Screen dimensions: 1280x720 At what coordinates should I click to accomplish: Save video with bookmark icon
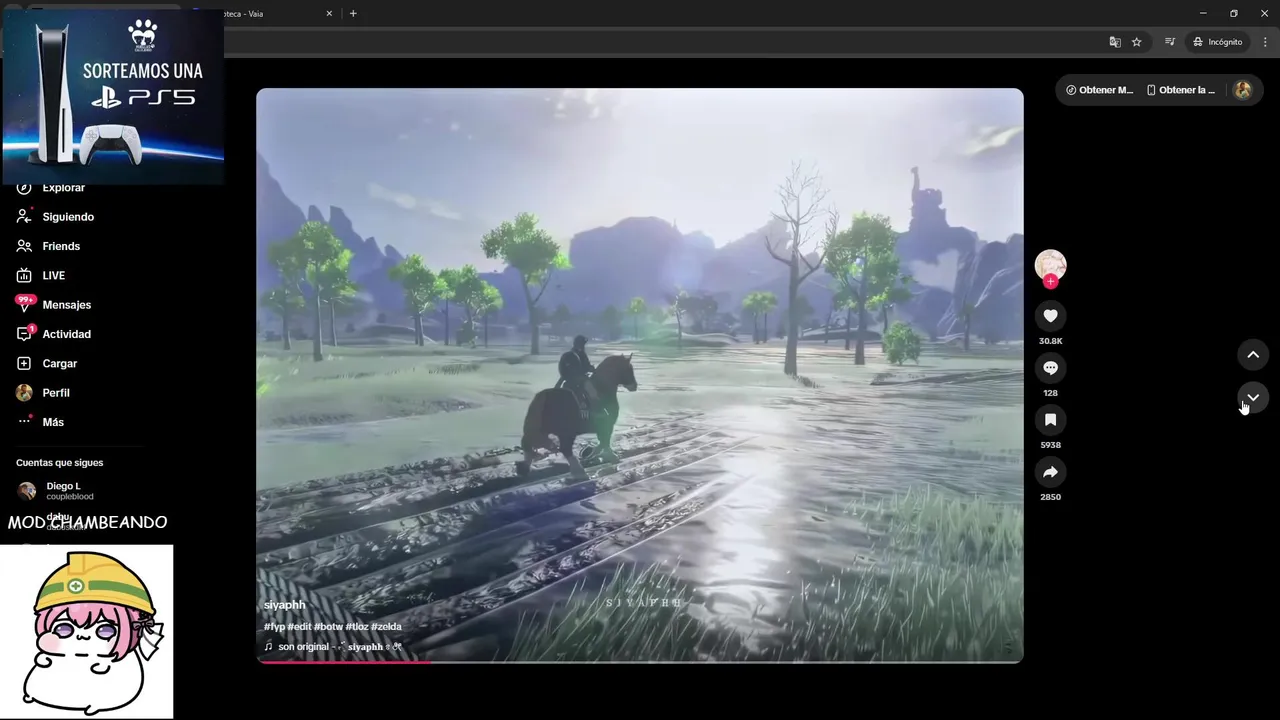click(1050, 420)
